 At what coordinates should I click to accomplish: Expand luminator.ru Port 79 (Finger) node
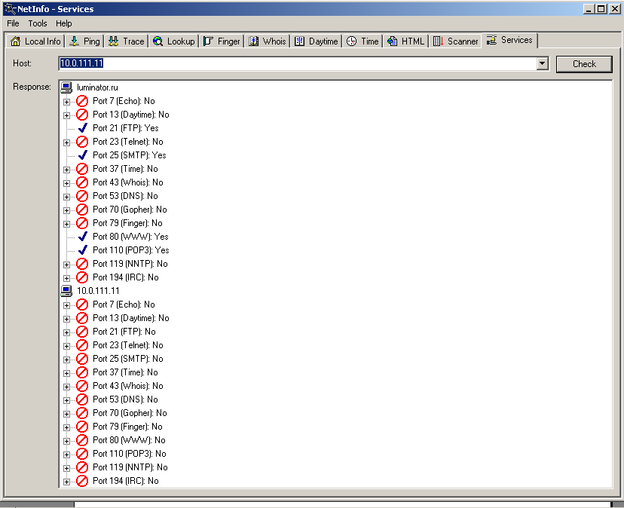pos(66,224)
